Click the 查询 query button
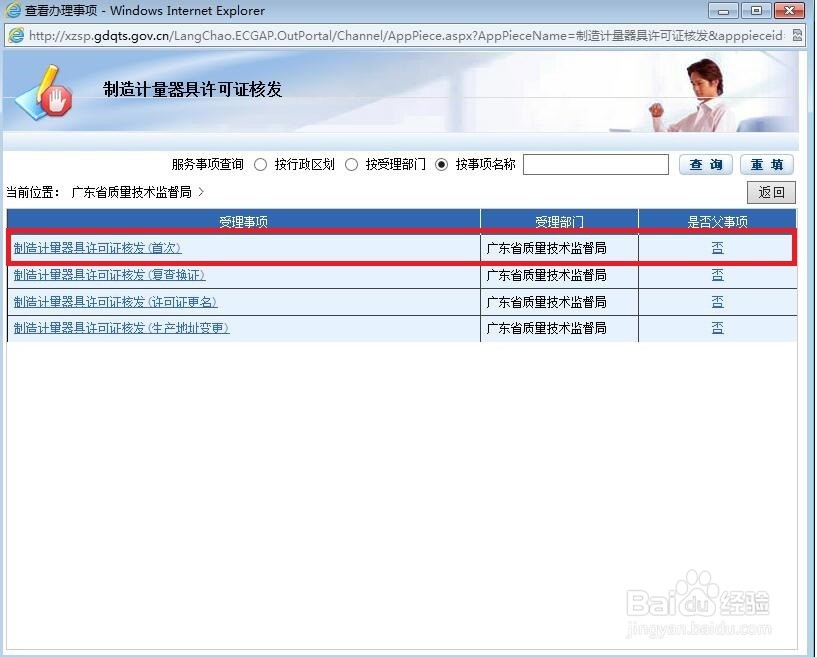Image resolution: width=817 pixels, height=657 pixels. pyautogui.click(x=705, y=164)
